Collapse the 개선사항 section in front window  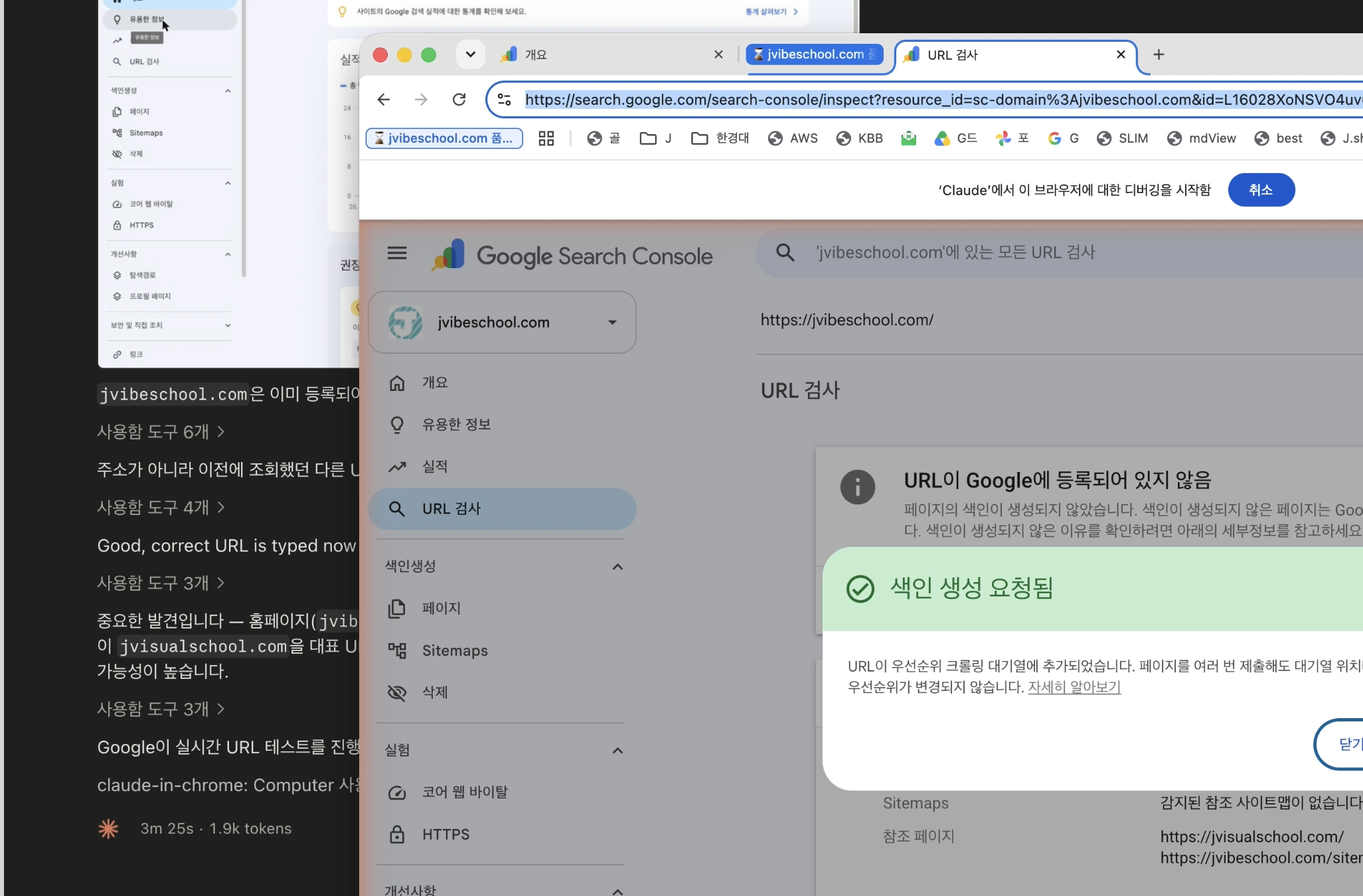pos(617,891)
